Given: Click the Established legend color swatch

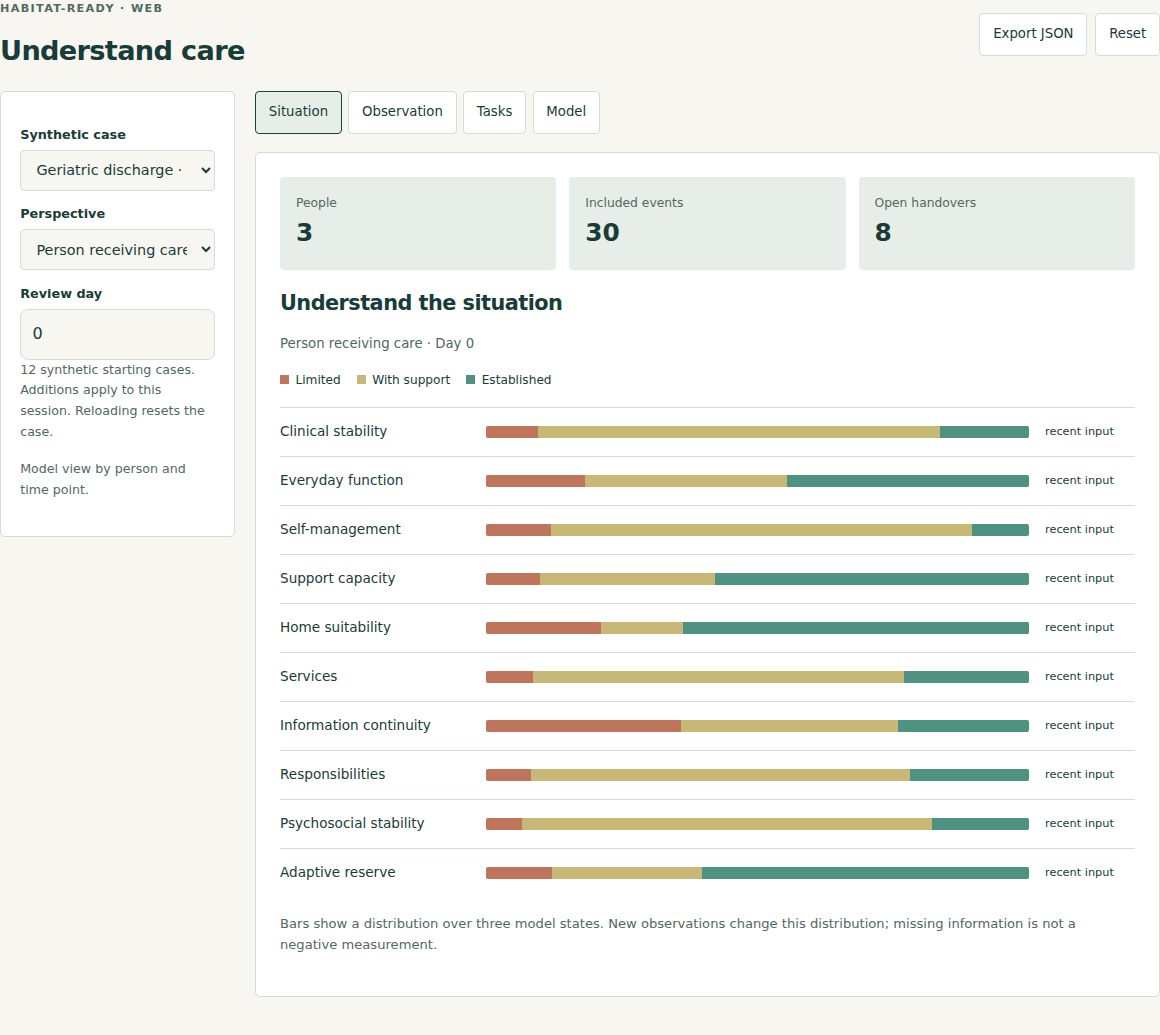Looking at the screenshot, I should [471, 380].
